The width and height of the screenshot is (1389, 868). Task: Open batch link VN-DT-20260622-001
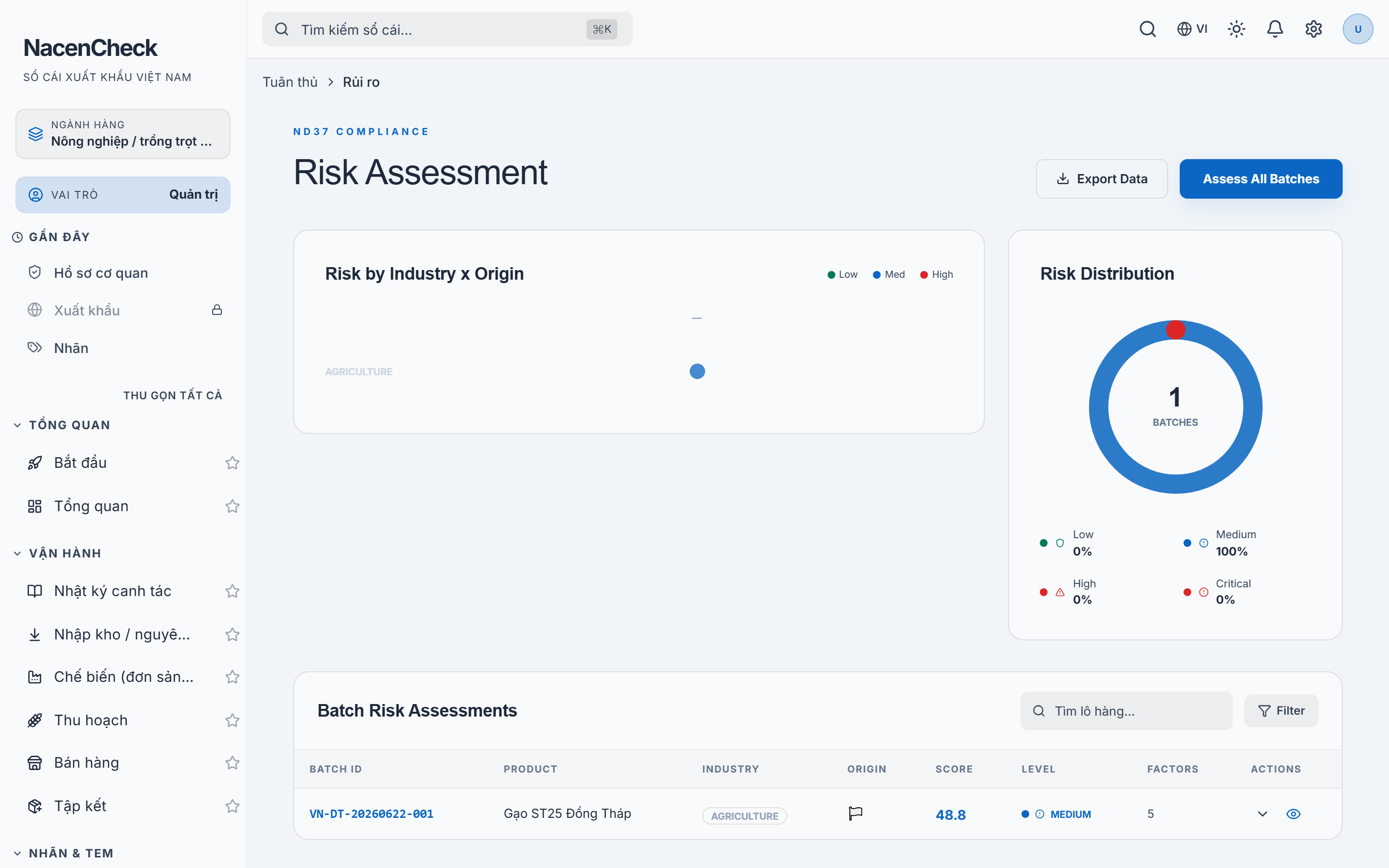[371, 814]
